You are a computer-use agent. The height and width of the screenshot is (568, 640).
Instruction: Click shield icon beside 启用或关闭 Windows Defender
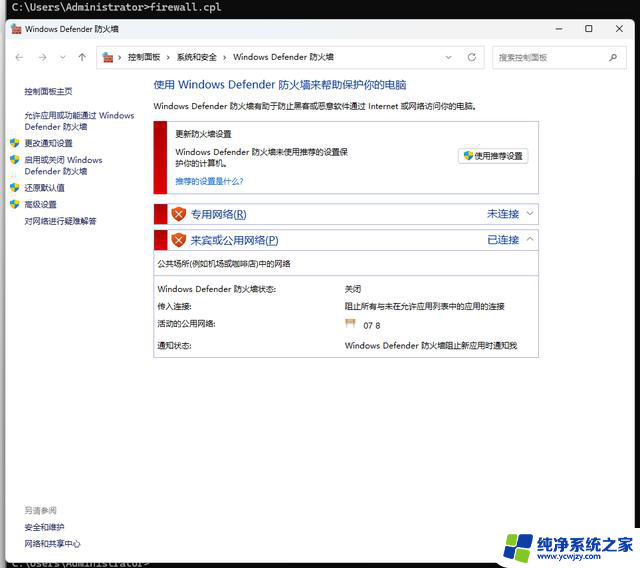point(15,160)
